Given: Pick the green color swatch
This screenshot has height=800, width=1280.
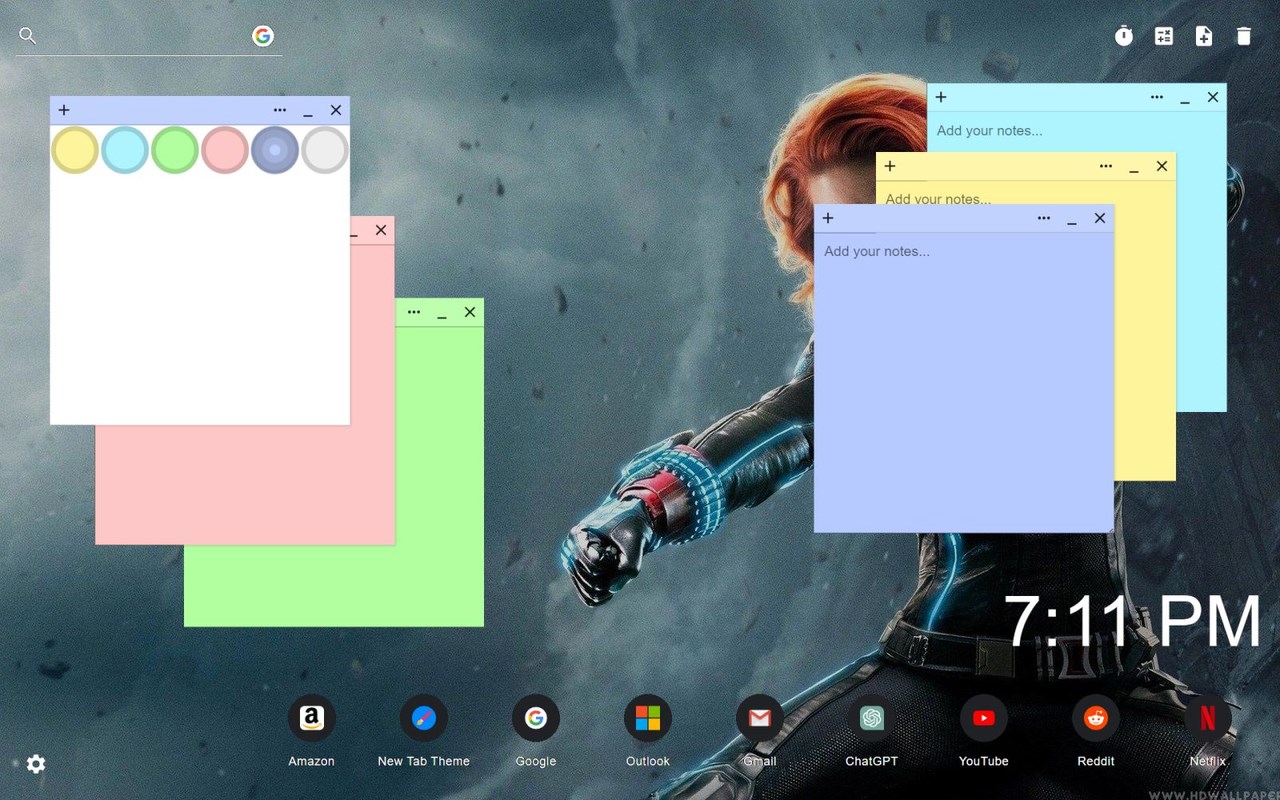Looking at the screenshot, I should [x=175, y=150].
